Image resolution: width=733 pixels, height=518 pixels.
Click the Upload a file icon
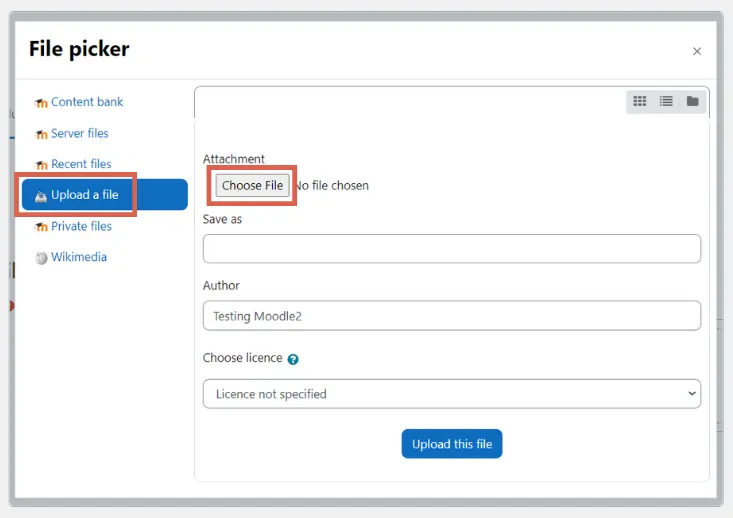(x=41, y=196)
